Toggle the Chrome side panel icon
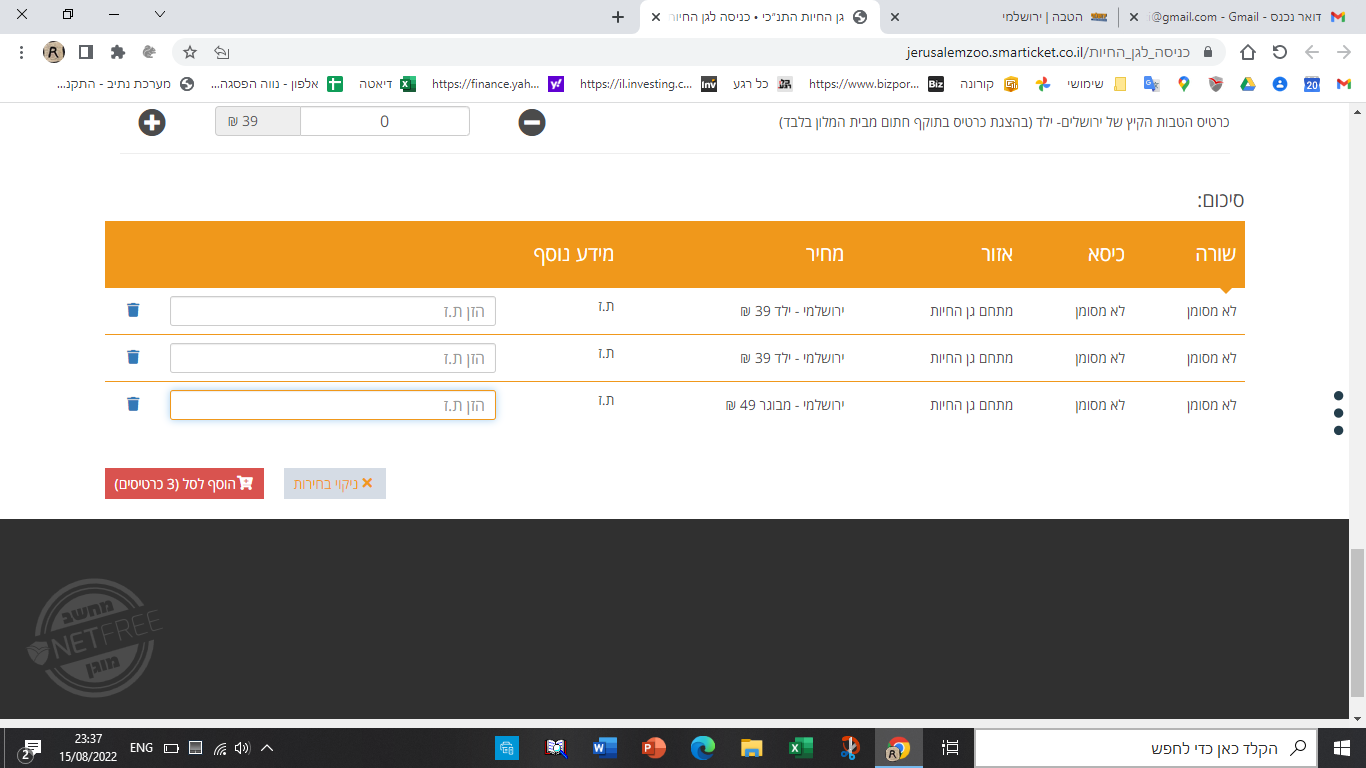 click(x=86, y=52)
